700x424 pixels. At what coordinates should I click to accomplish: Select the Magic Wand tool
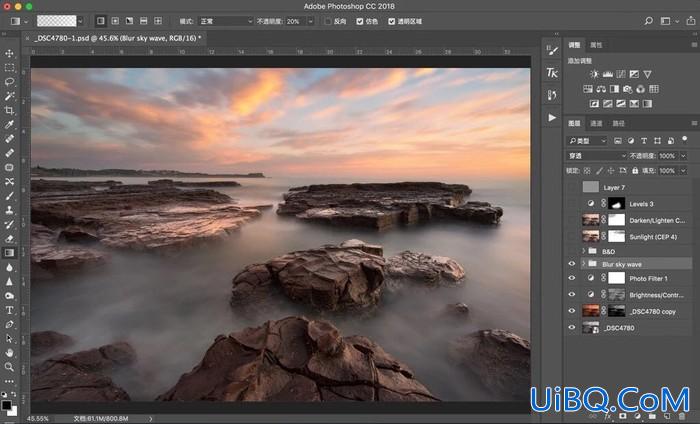coord(9,96)
